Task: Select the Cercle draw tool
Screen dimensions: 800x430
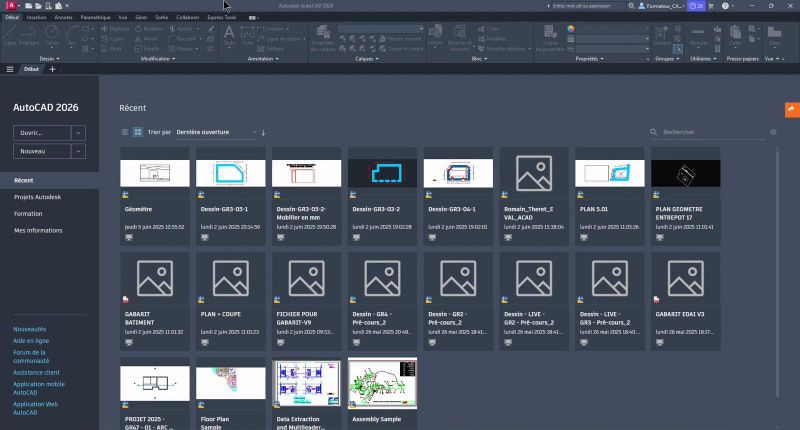Action: (52, 36)
